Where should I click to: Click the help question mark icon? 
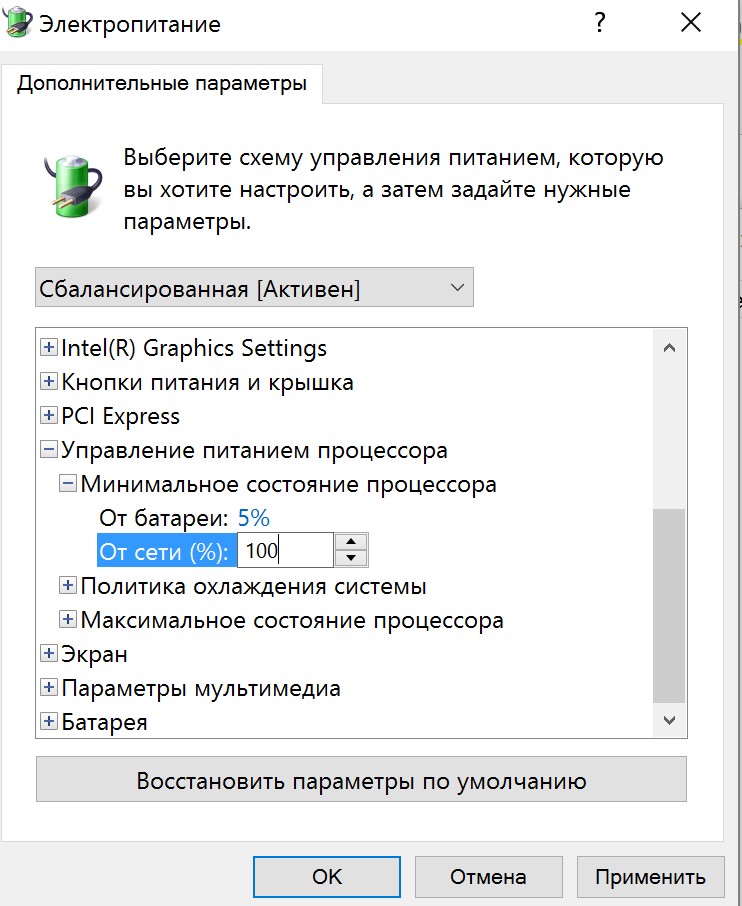600,23
